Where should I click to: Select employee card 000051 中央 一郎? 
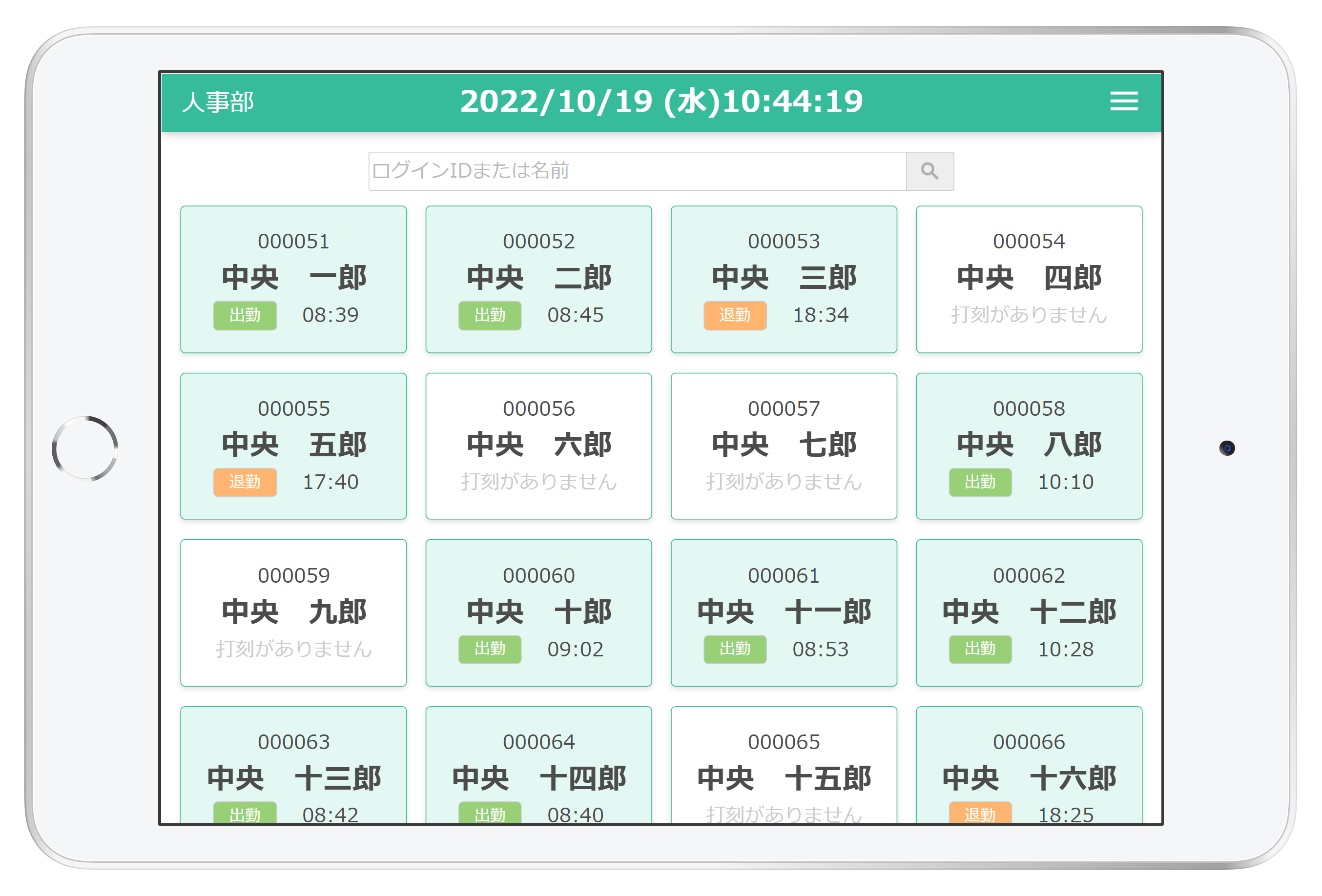[x=293, y=279]
